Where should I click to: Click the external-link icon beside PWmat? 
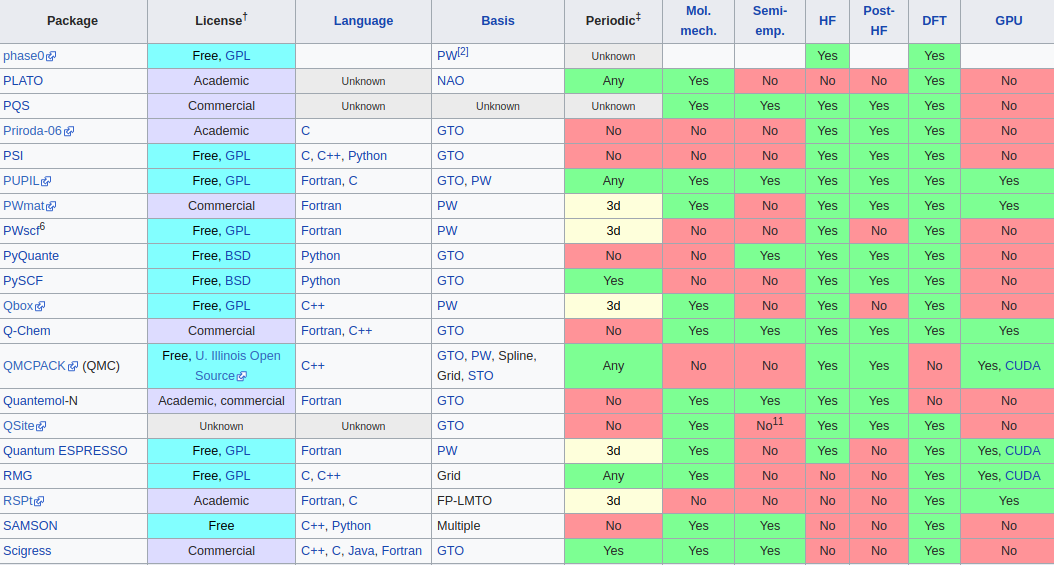click(x=51, y=206)
